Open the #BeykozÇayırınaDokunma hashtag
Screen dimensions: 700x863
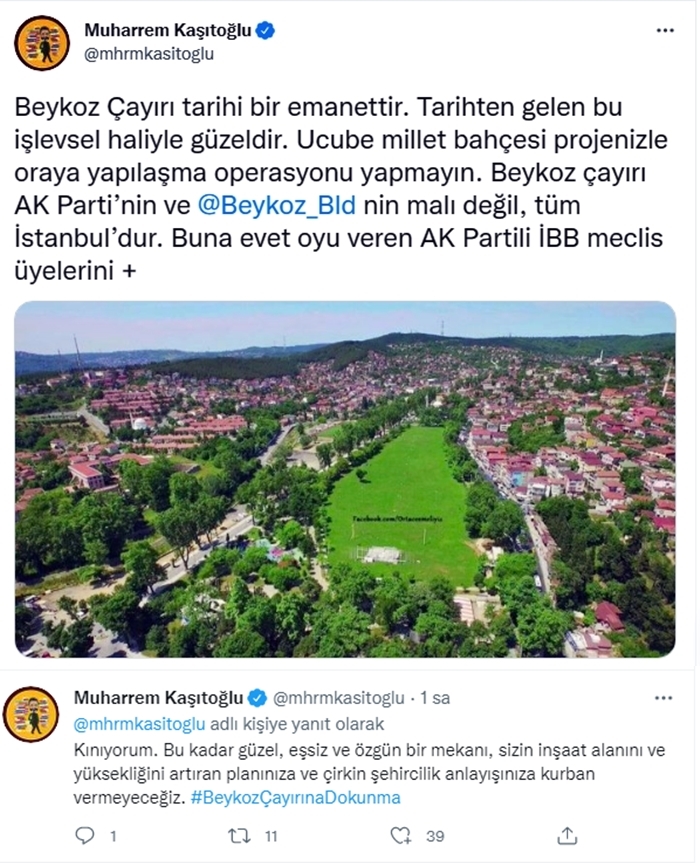tap(296, 798)
